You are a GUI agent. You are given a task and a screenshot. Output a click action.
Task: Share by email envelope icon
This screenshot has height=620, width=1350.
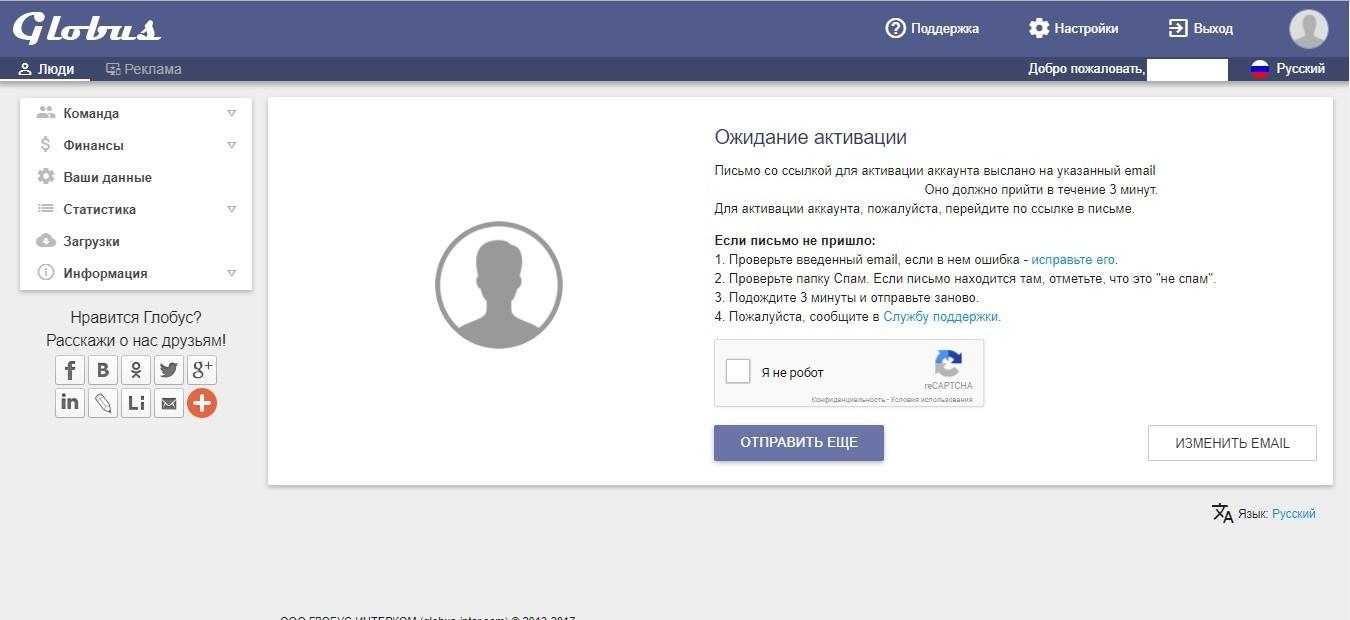[169, 403]
